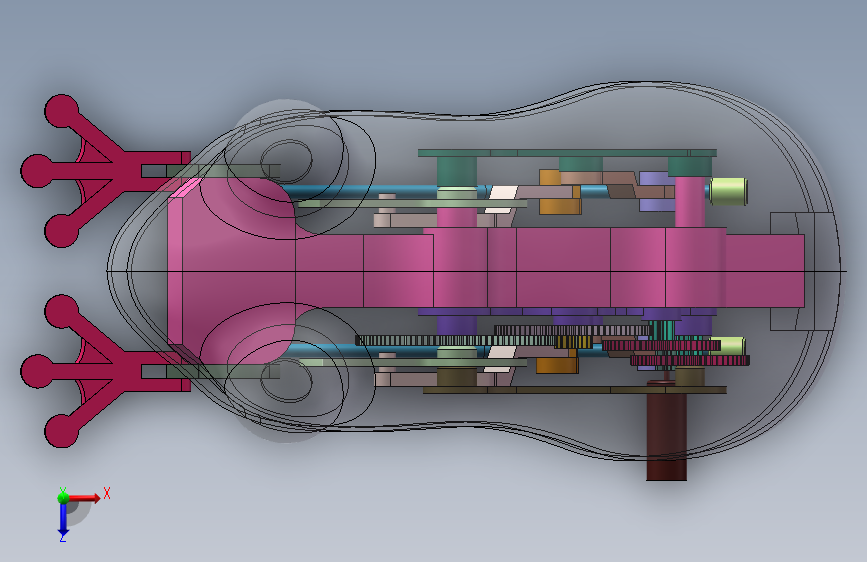This screenshot has width=867, height=562.
Task: Click the green Y axis origin ball of the triad
Action: point(63,498)
